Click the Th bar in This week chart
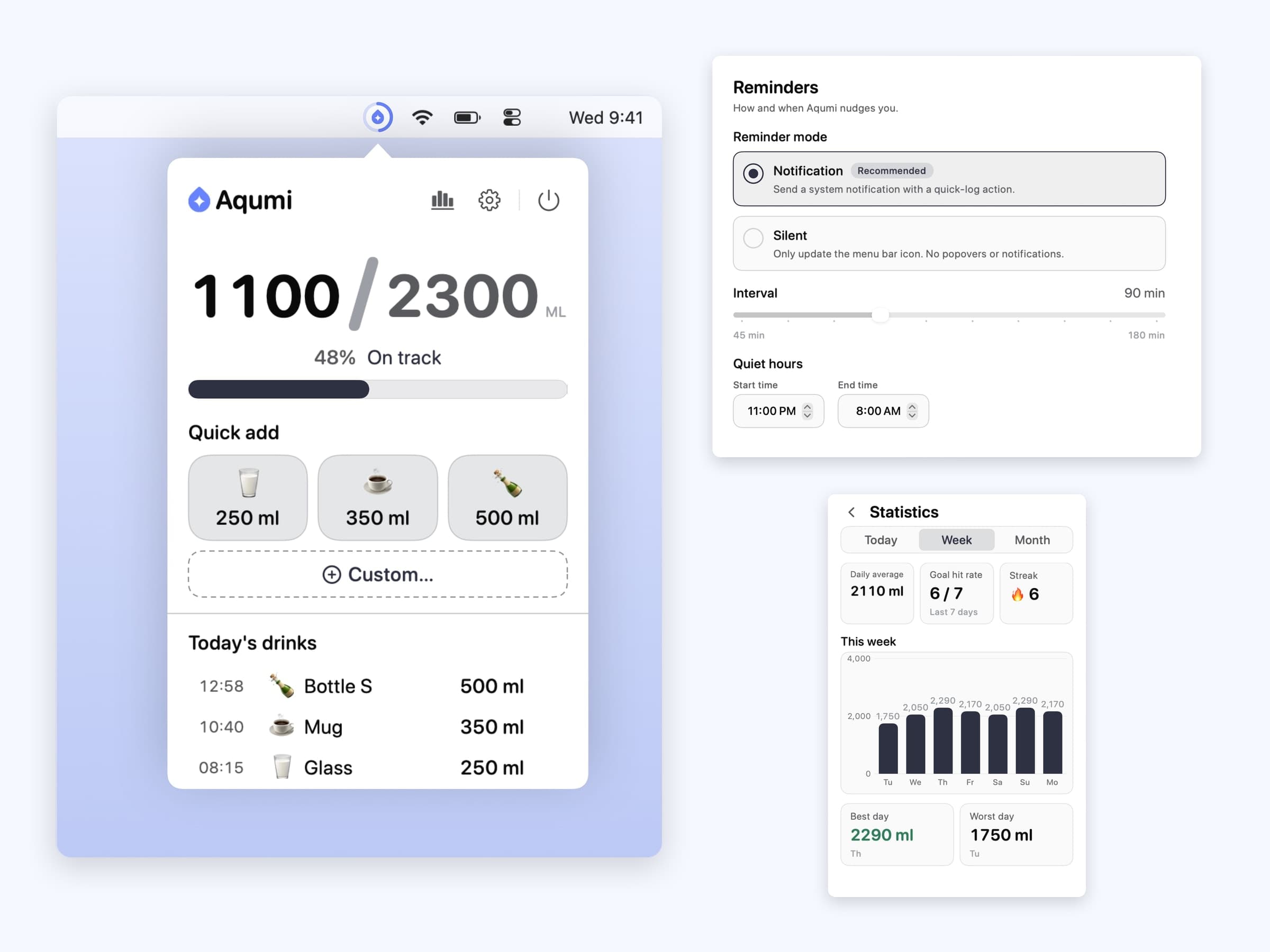Image resolution: width=1270 pixels, height=952 pixels. [x=943, y=740]
